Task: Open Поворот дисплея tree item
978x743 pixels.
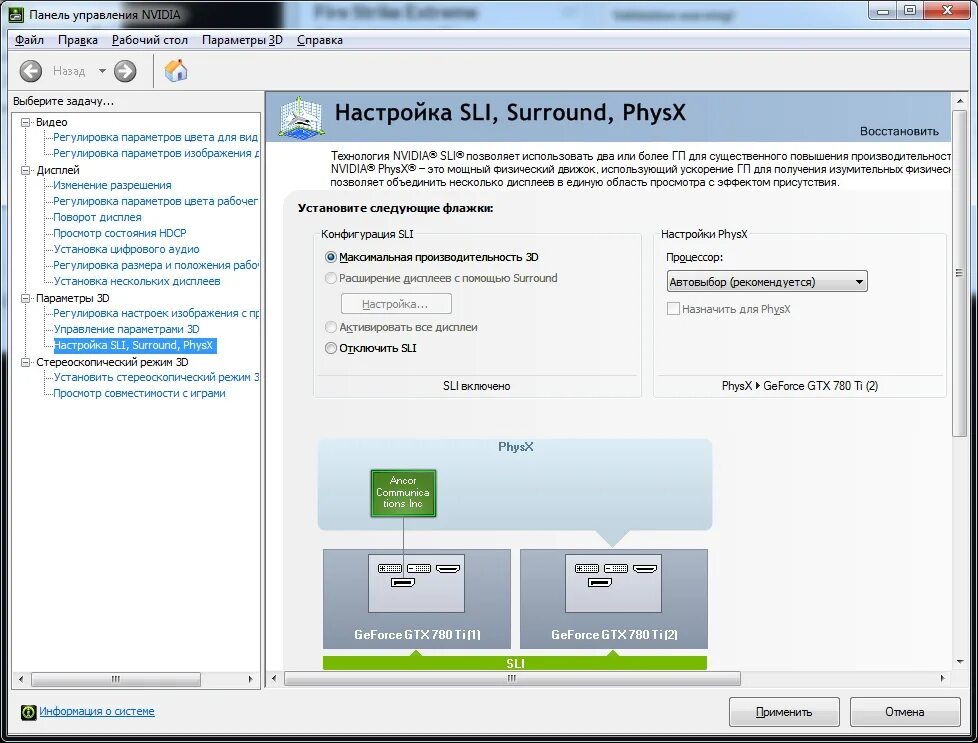Action: tap(97, 217)
